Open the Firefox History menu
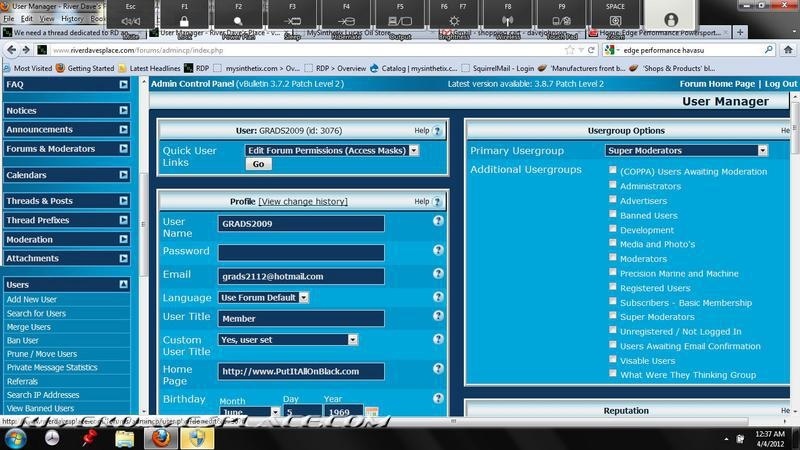The image size is (800, 450). (x=73, y=19)
